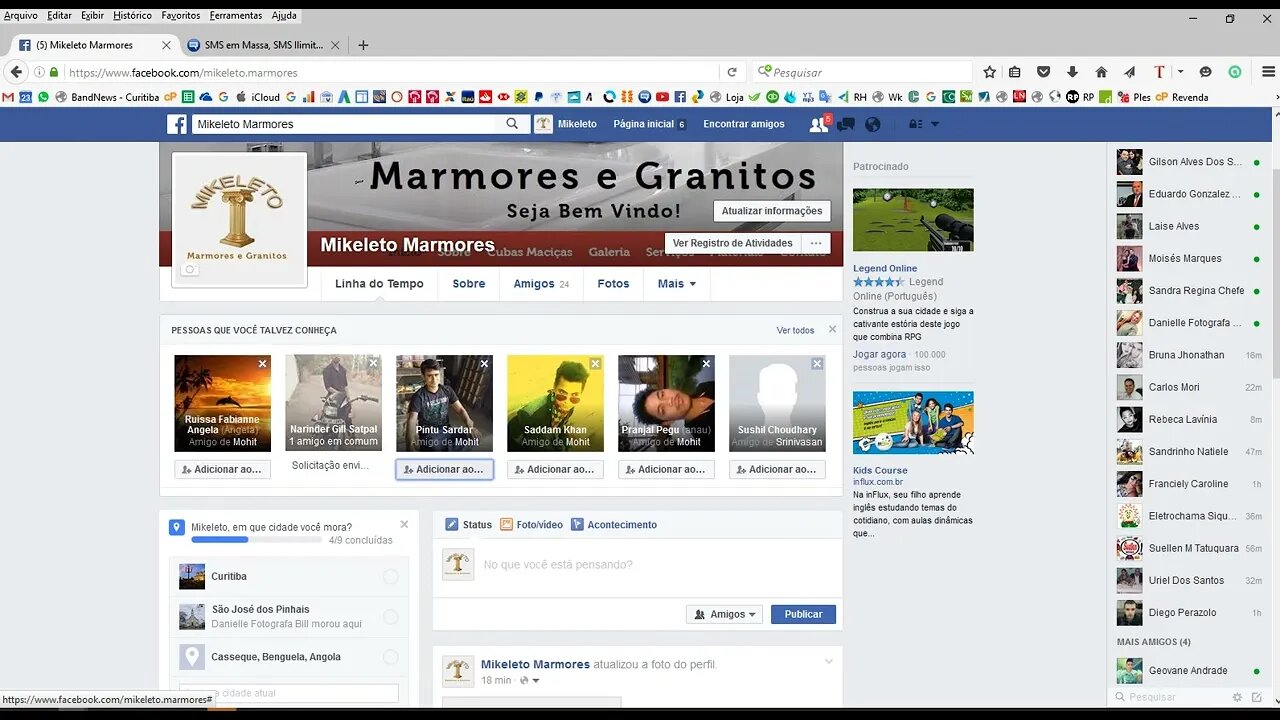The height and width of the screenshot is (720, 1280).
Task: Click the Ver todos link
Action: click(x=795, y=330)
